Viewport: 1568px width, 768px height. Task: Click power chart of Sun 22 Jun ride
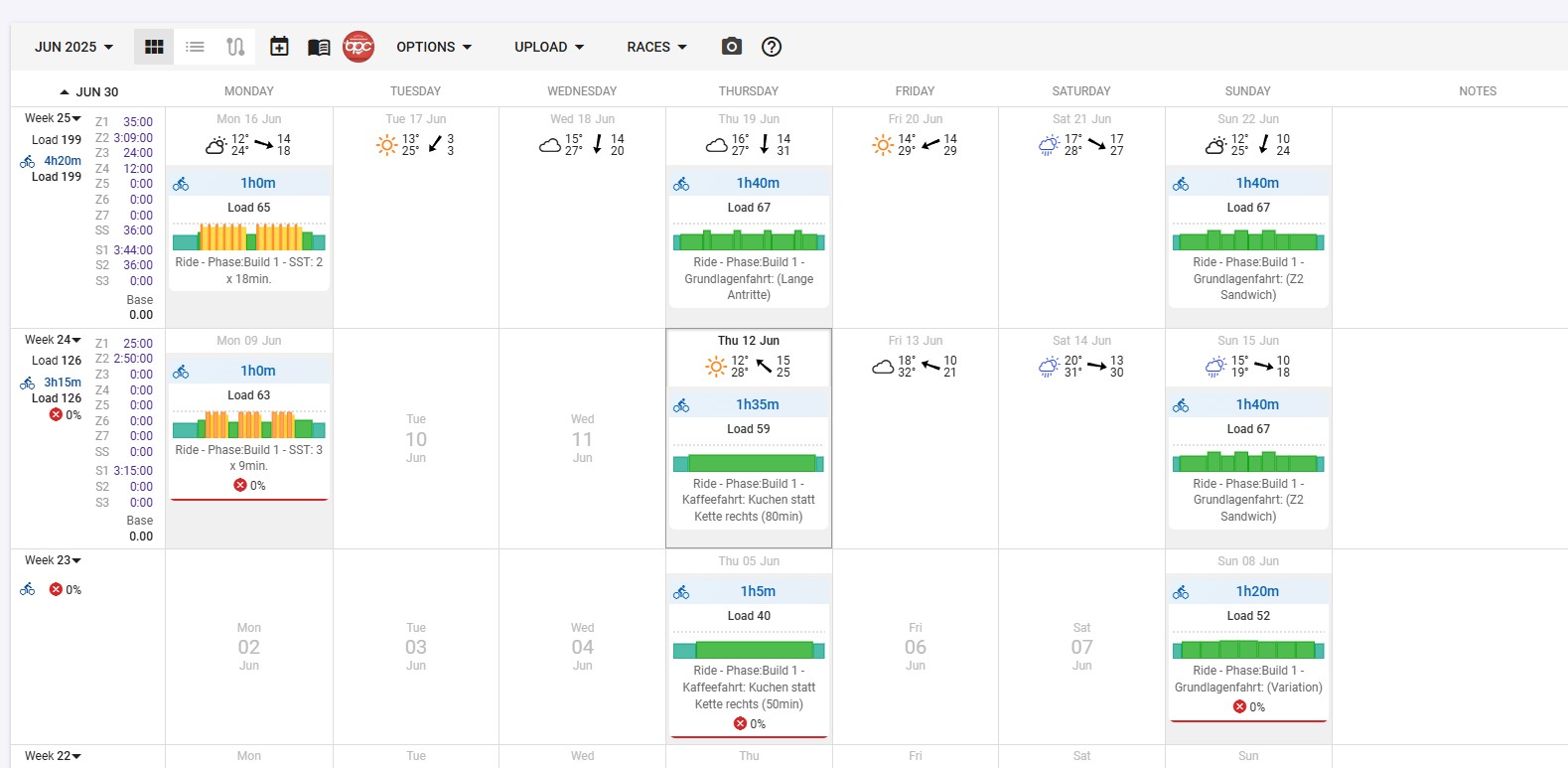click(1248, 240)
